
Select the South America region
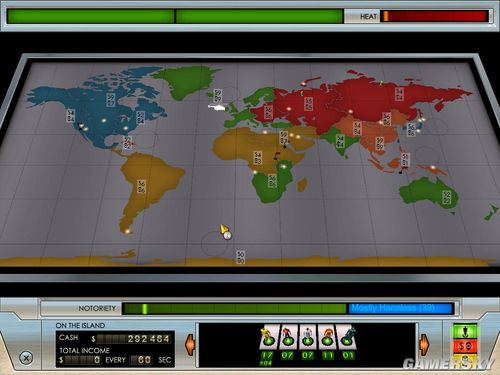[147, 187]
